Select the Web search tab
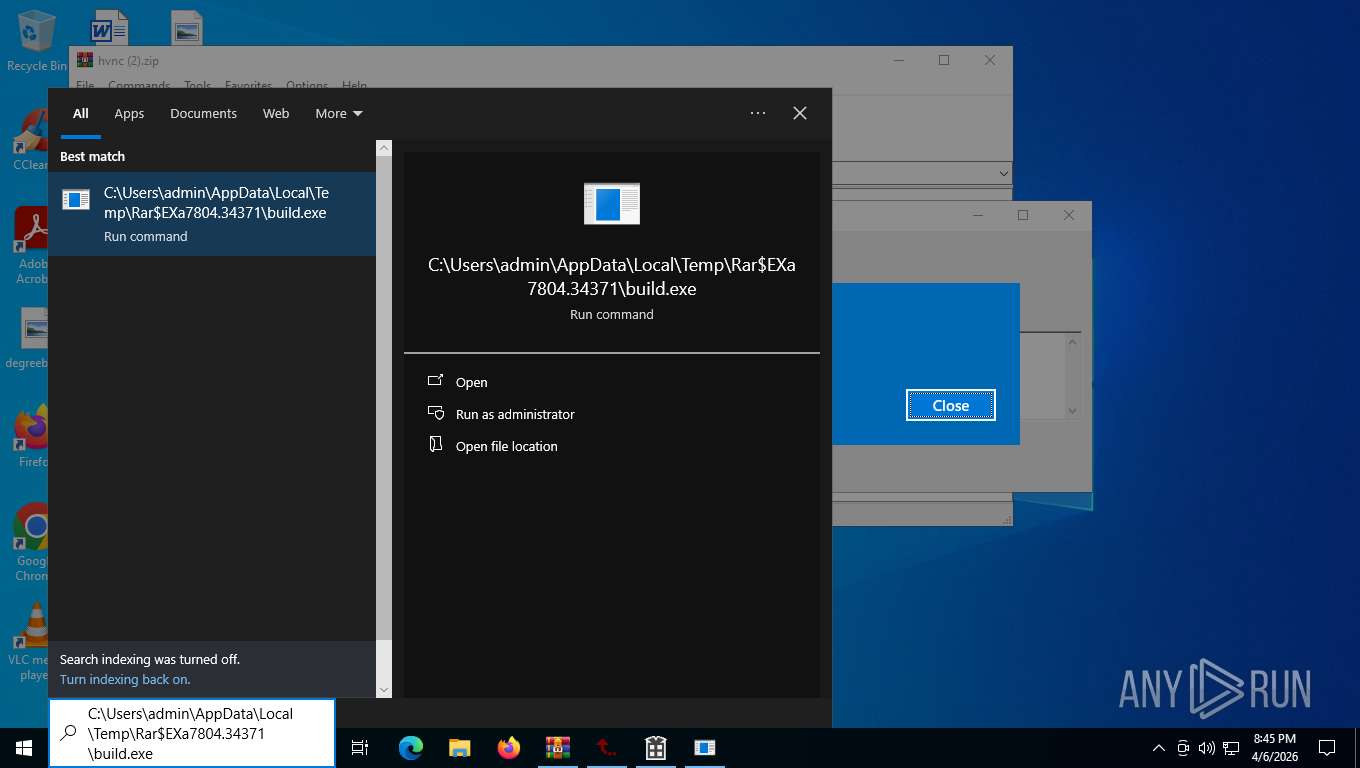The width and height of the screenshot is (1360, 768). tap(276, 113)
